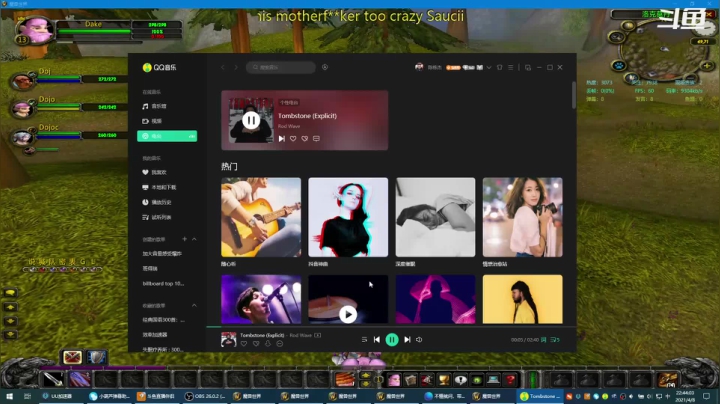Play previous track in player bar
The image size is (720, 404).
pyautogui.click(x=377, y=340)
